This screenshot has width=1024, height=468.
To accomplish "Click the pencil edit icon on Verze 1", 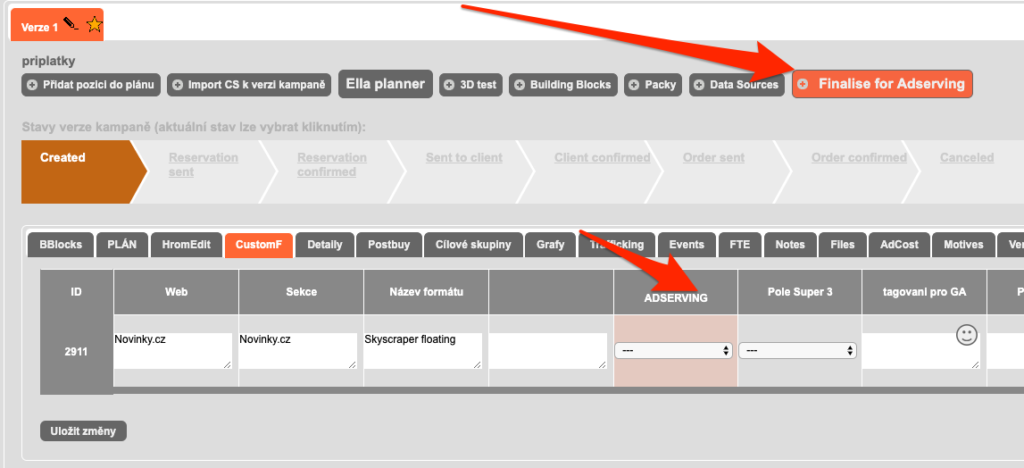I will (x=70, y=24).
